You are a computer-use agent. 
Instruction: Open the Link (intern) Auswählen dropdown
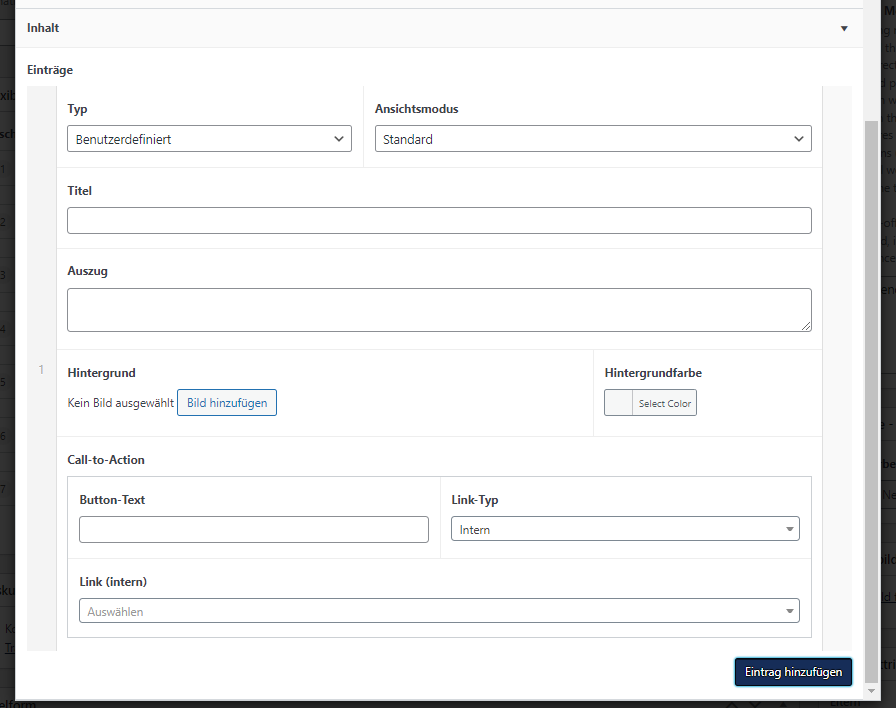439,611
